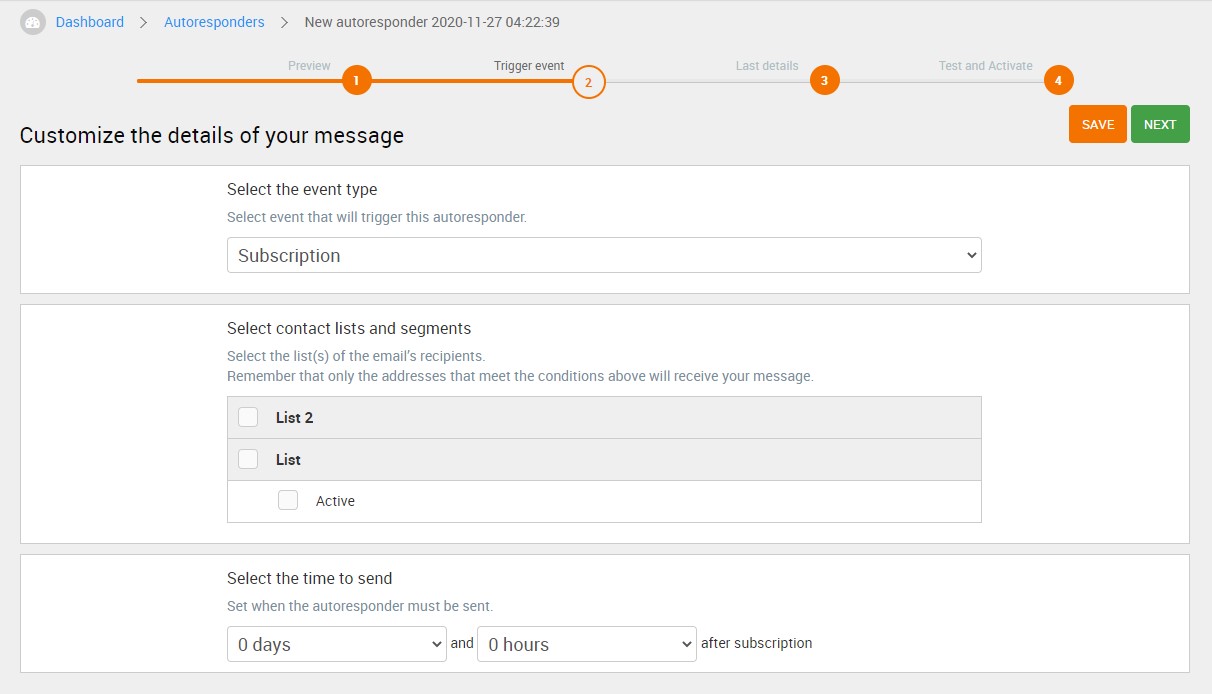Viewport: 1212px width, 694px height.
Task: Click the 'Select the event type' heading
Action: coord(302,189)
